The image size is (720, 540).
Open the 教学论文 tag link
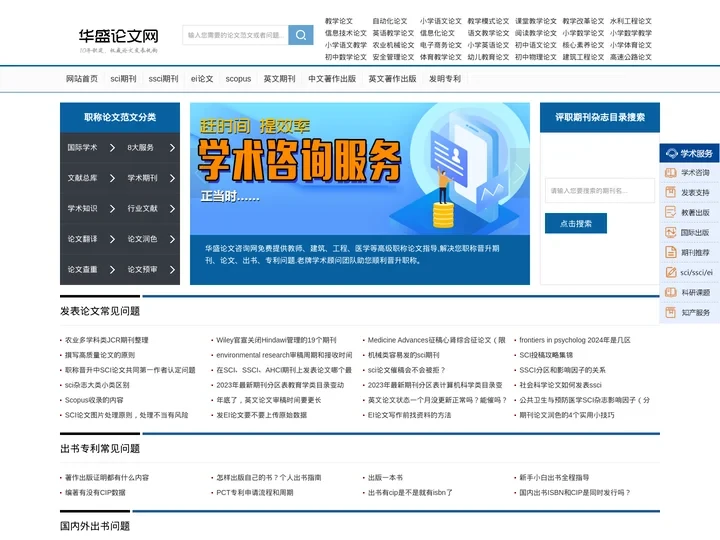click(339, 21)
